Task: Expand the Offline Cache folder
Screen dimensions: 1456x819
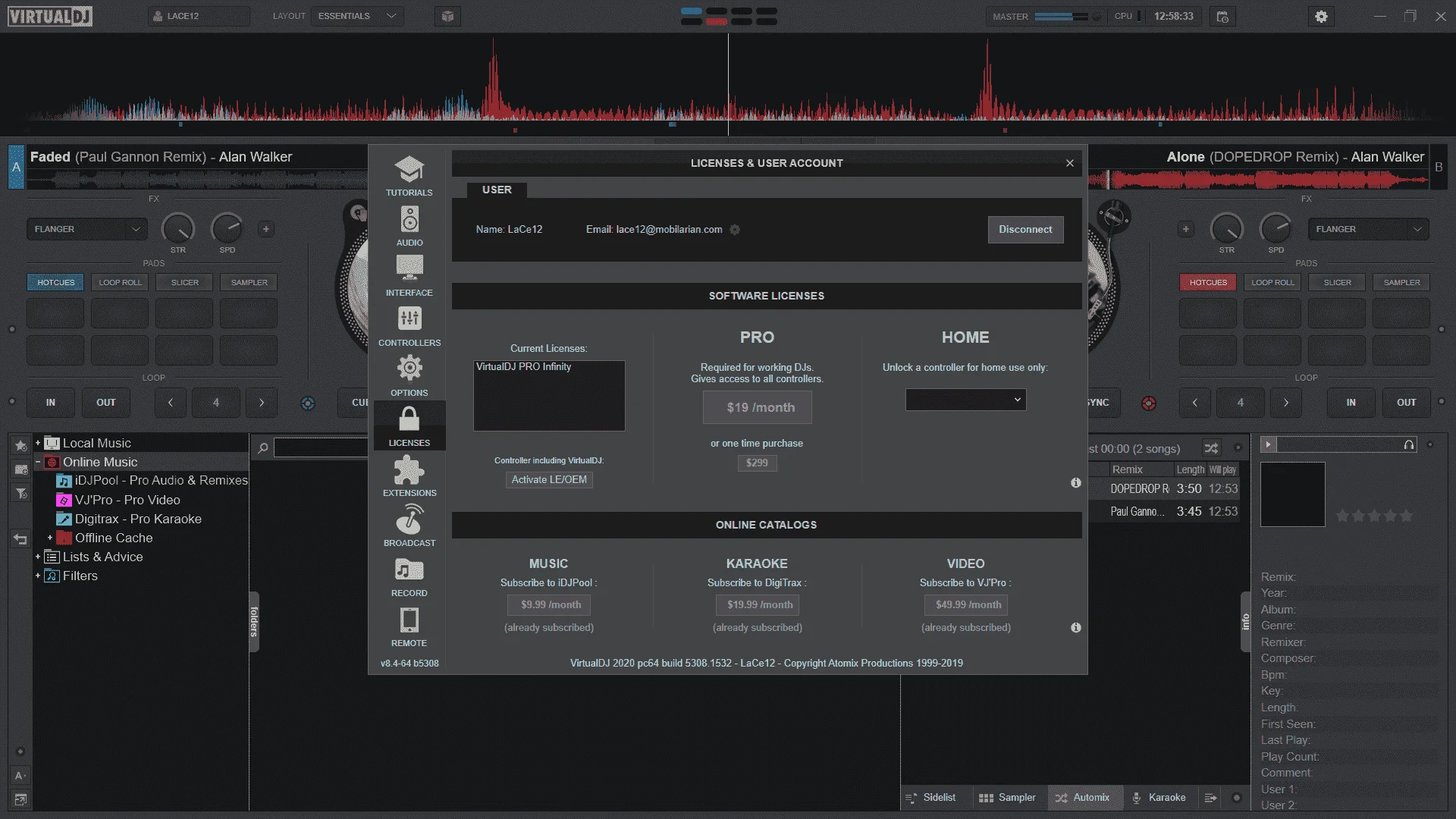Action: coord(50,538)
